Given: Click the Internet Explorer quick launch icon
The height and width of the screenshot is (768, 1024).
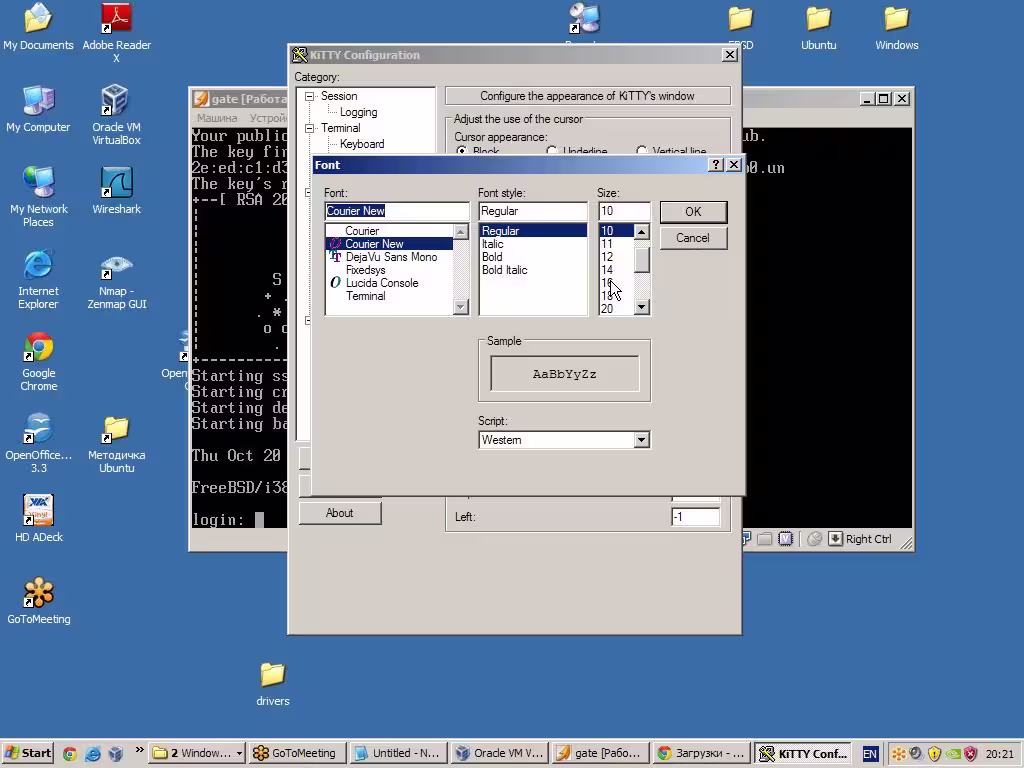Looking at the screenshot, I should pos(93,754).
